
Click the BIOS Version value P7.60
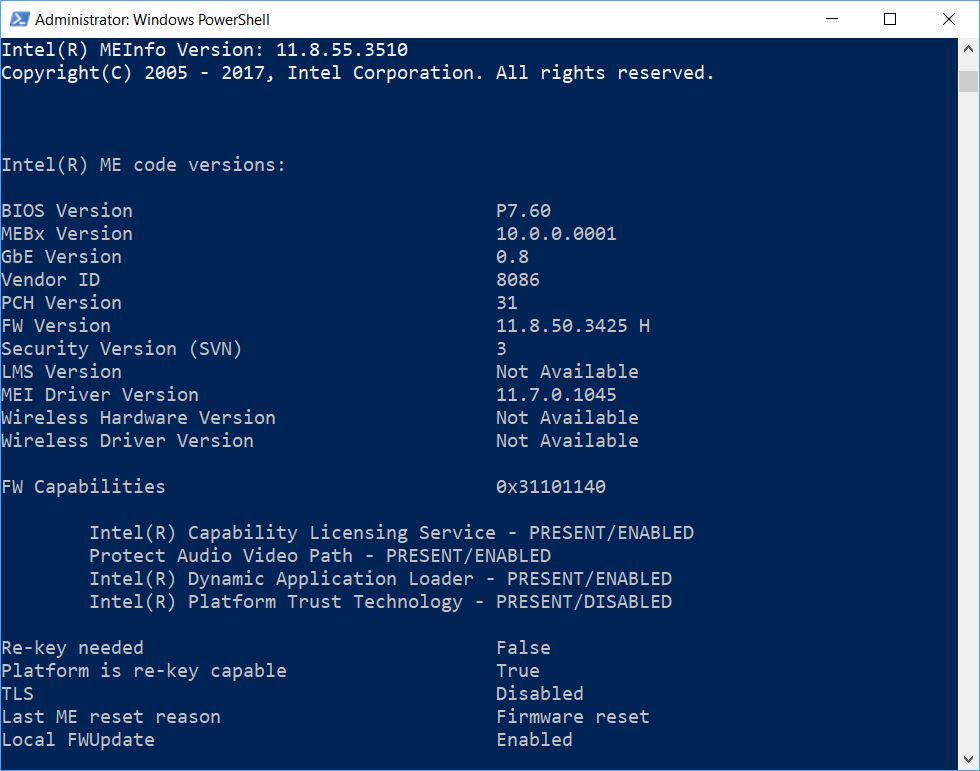pyautogui.click(x=523, y=211)
